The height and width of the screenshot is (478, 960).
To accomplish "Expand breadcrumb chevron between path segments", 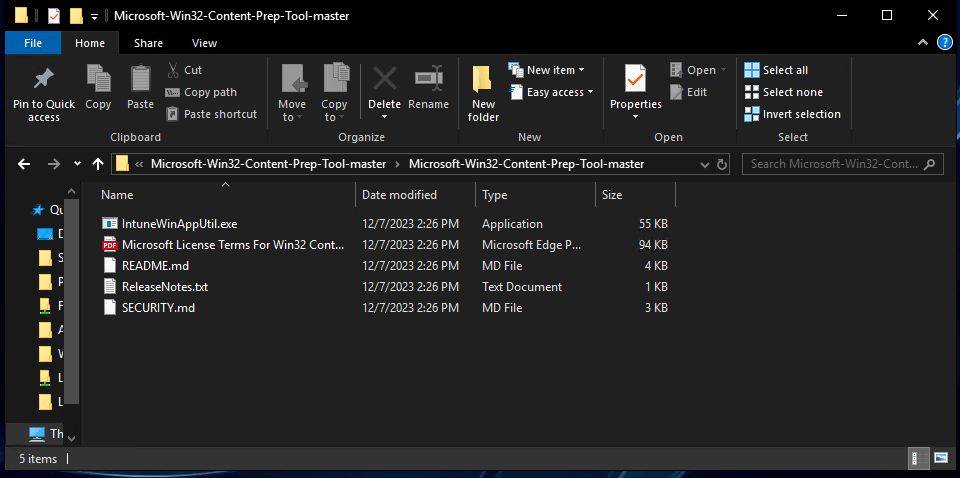I will pos(397,164).
